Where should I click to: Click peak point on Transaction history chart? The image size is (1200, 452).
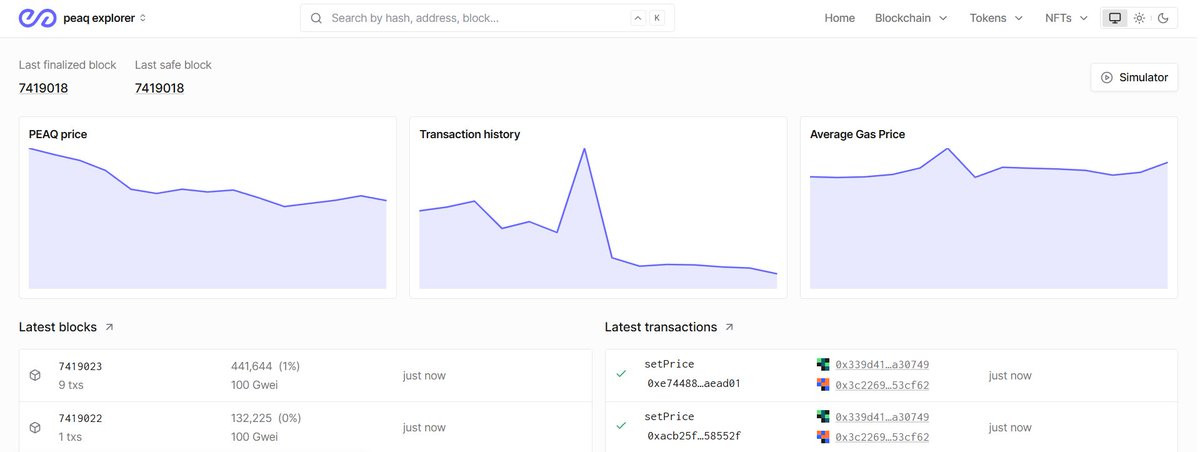(x=584, y=149)
